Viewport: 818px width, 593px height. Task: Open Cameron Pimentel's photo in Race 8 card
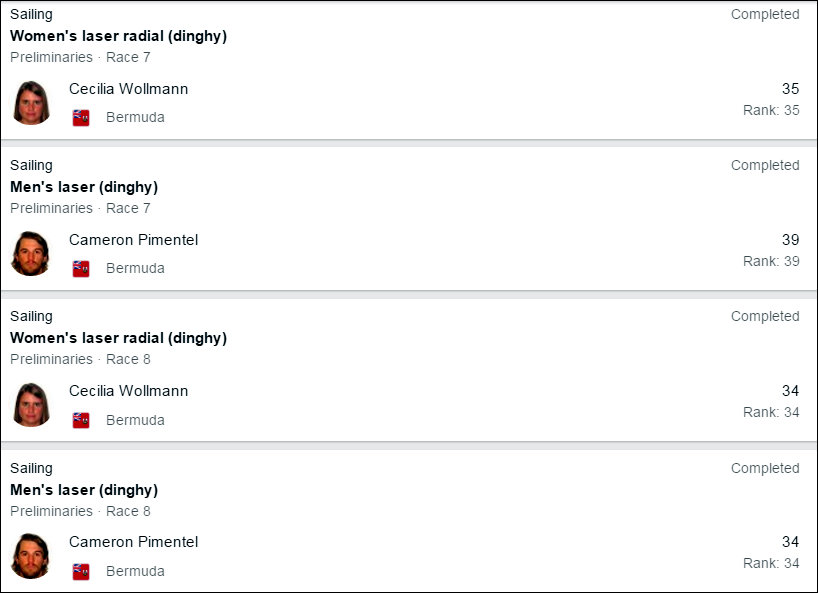point(31,556)
